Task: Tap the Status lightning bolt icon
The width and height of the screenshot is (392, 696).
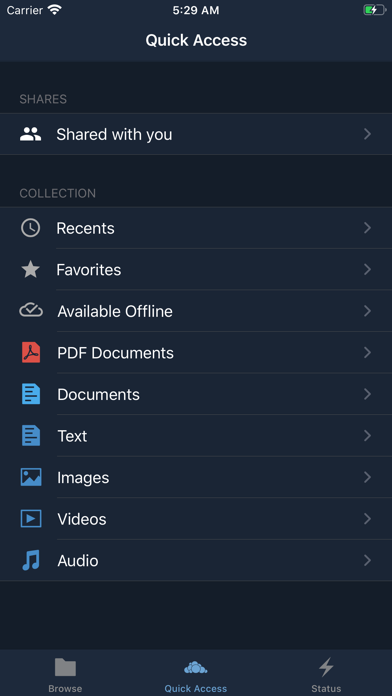Action: point(326,667)
